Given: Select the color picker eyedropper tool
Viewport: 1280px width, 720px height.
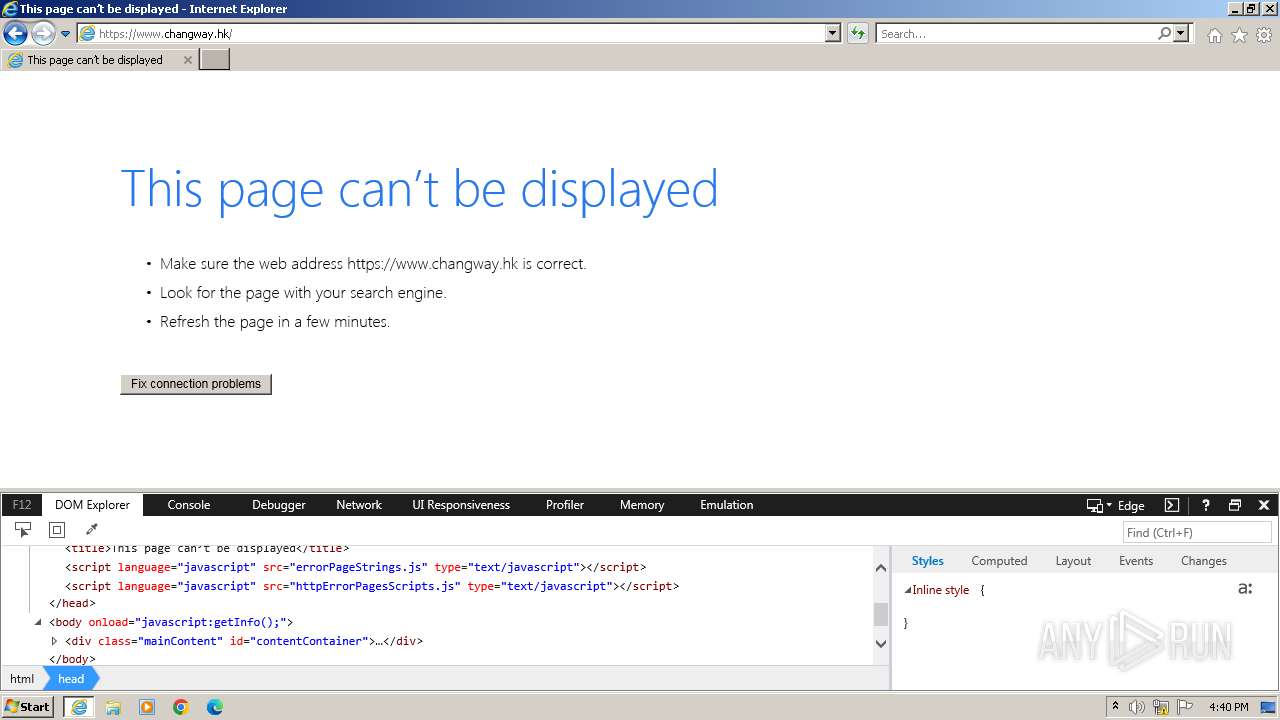Looking at the screenshot, I should 91,530.
